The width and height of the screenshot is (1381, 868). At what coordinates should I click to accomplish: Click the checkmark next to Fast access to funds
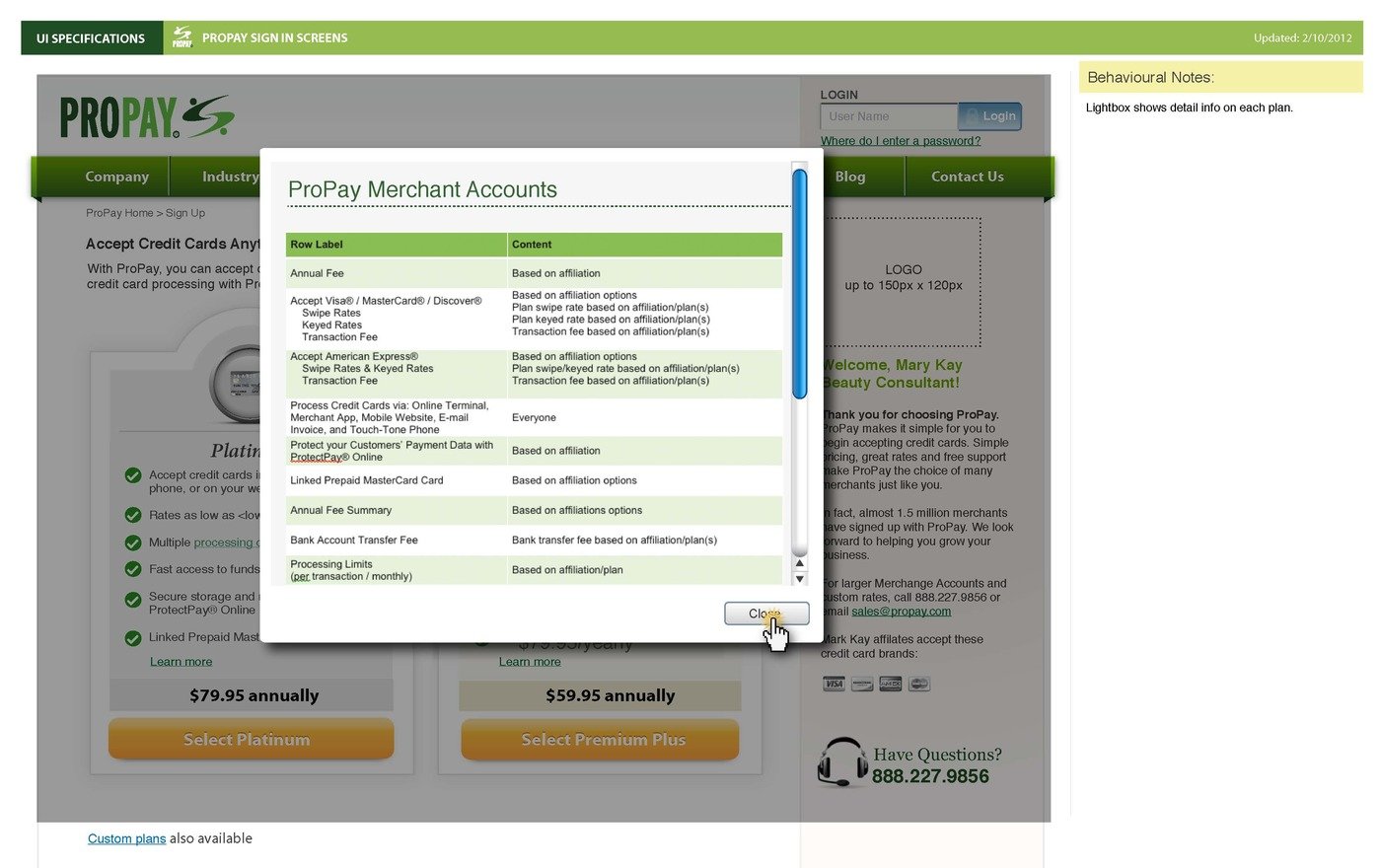tap(133, 570)
